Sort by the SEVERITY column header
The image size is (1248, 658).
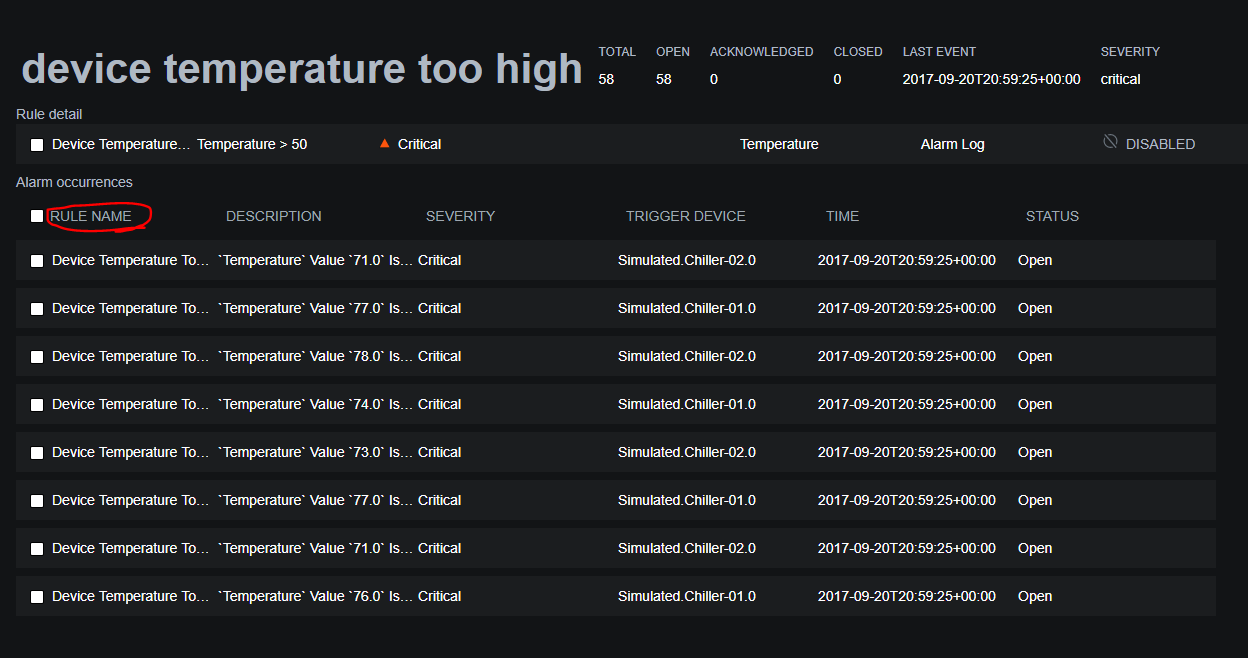(460, 216)
